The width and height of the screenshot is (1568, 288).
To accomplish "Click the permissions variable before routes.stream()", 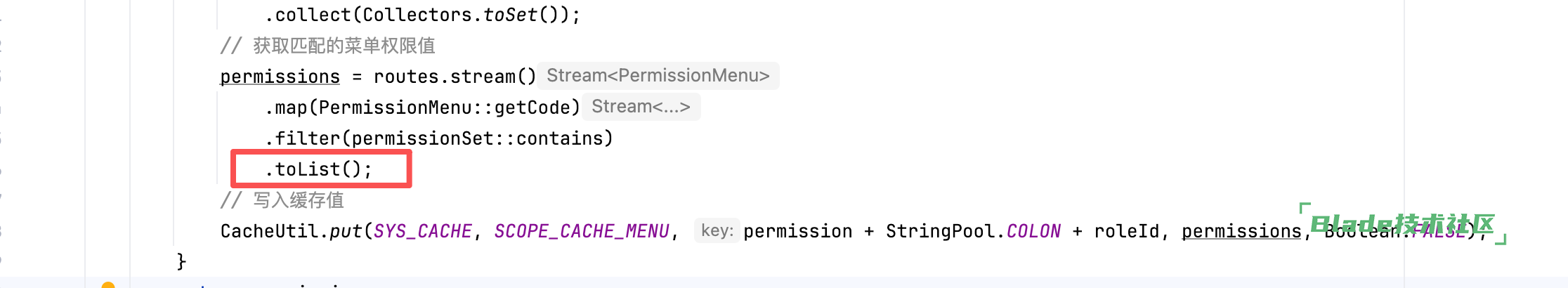I will (280, 77).
